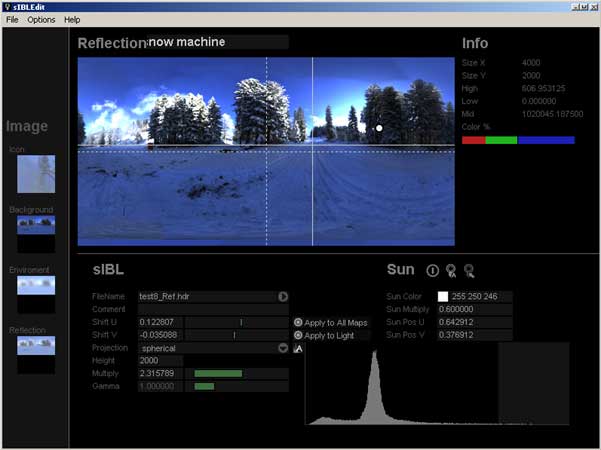Click the 'Projection' field label

[110, 348]
